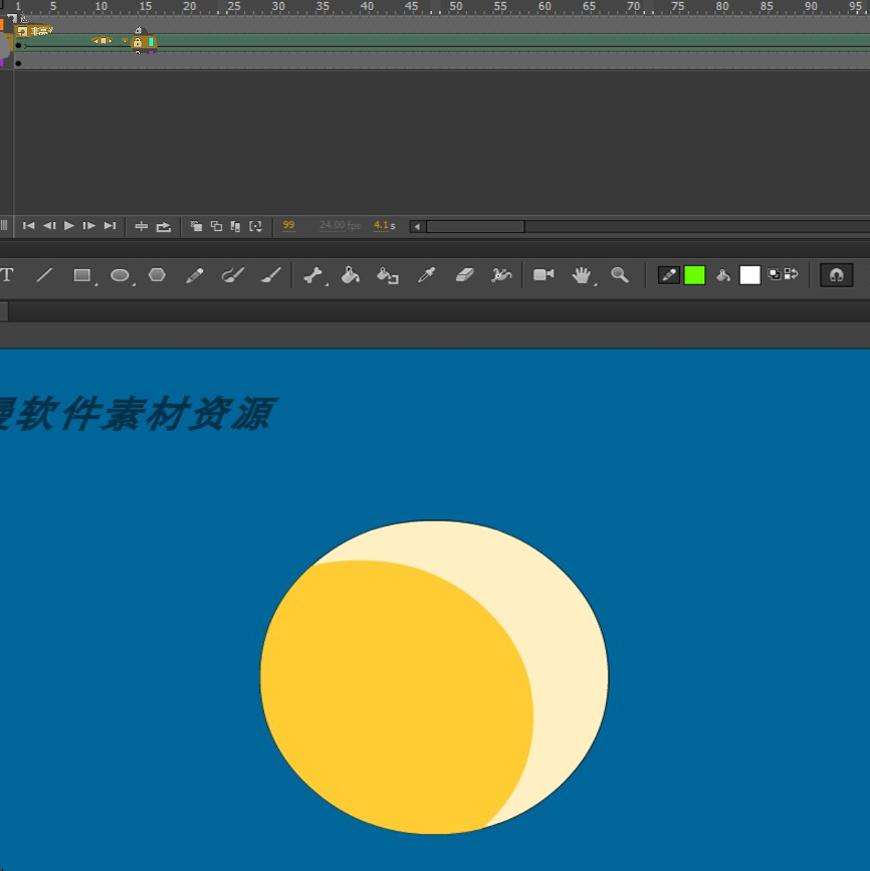Select the Camera tool
This screenshot has height=871, width=870.
coord(544,274)
